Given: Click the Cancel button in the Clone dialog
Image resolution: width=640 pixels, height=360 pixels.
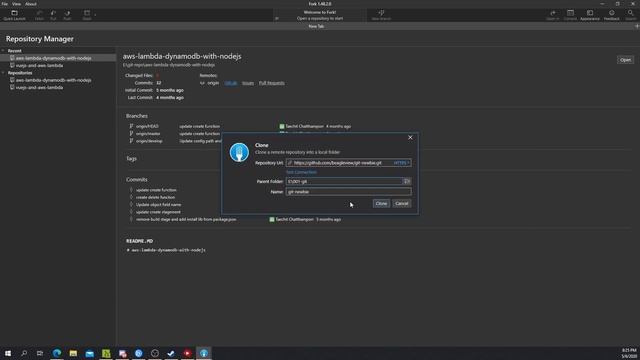Looking at the screenshot, I should point(402,203).
